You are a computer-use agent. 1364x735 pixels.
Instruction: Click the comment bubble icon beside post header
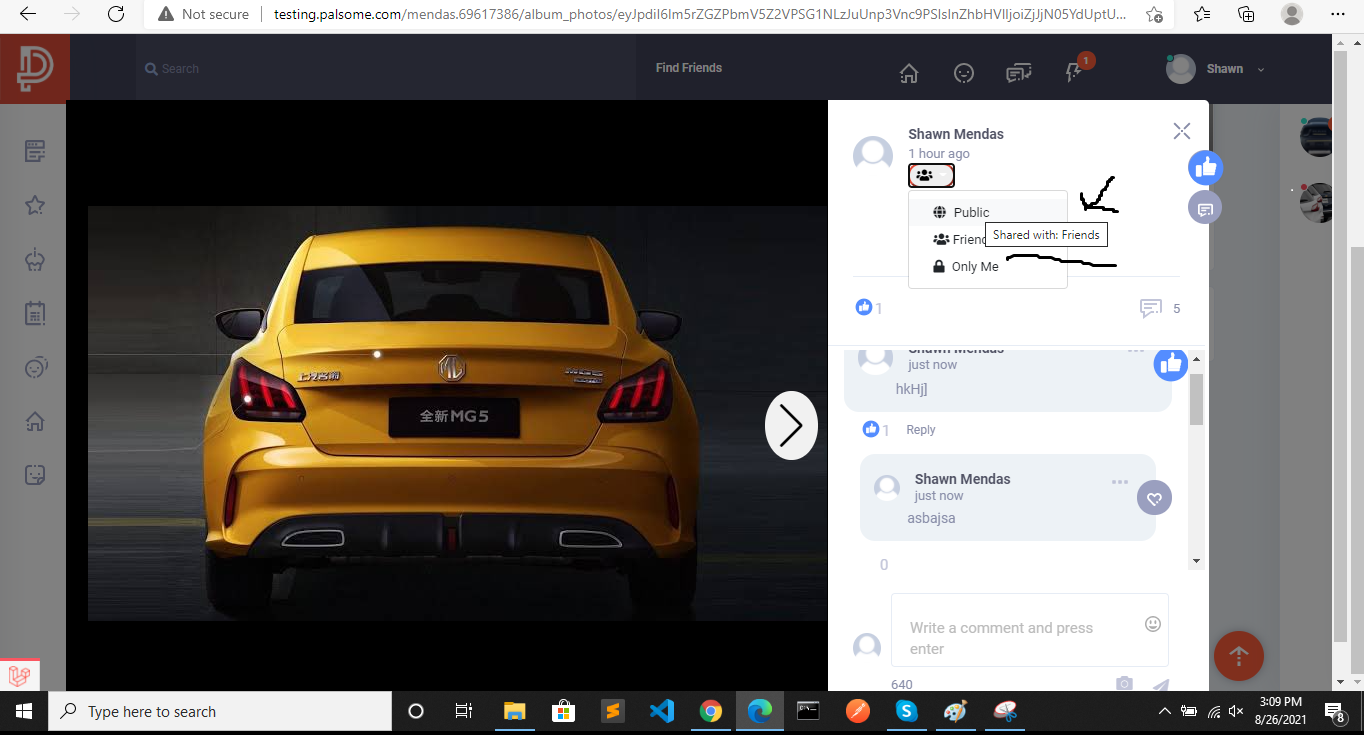pos(1206,208)
